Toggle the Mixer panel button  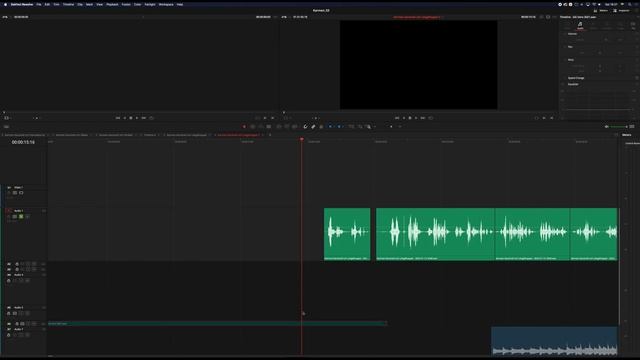point(601,11)
